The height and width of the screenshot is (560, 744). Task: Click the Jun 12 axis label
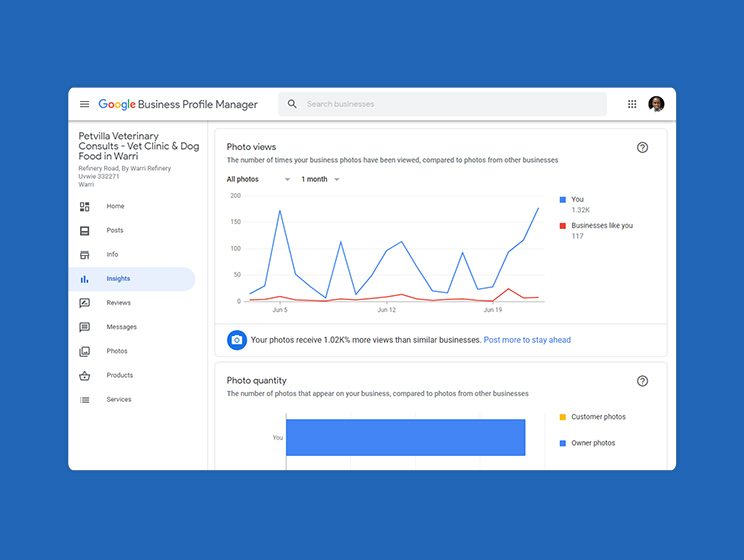(386, 310)
